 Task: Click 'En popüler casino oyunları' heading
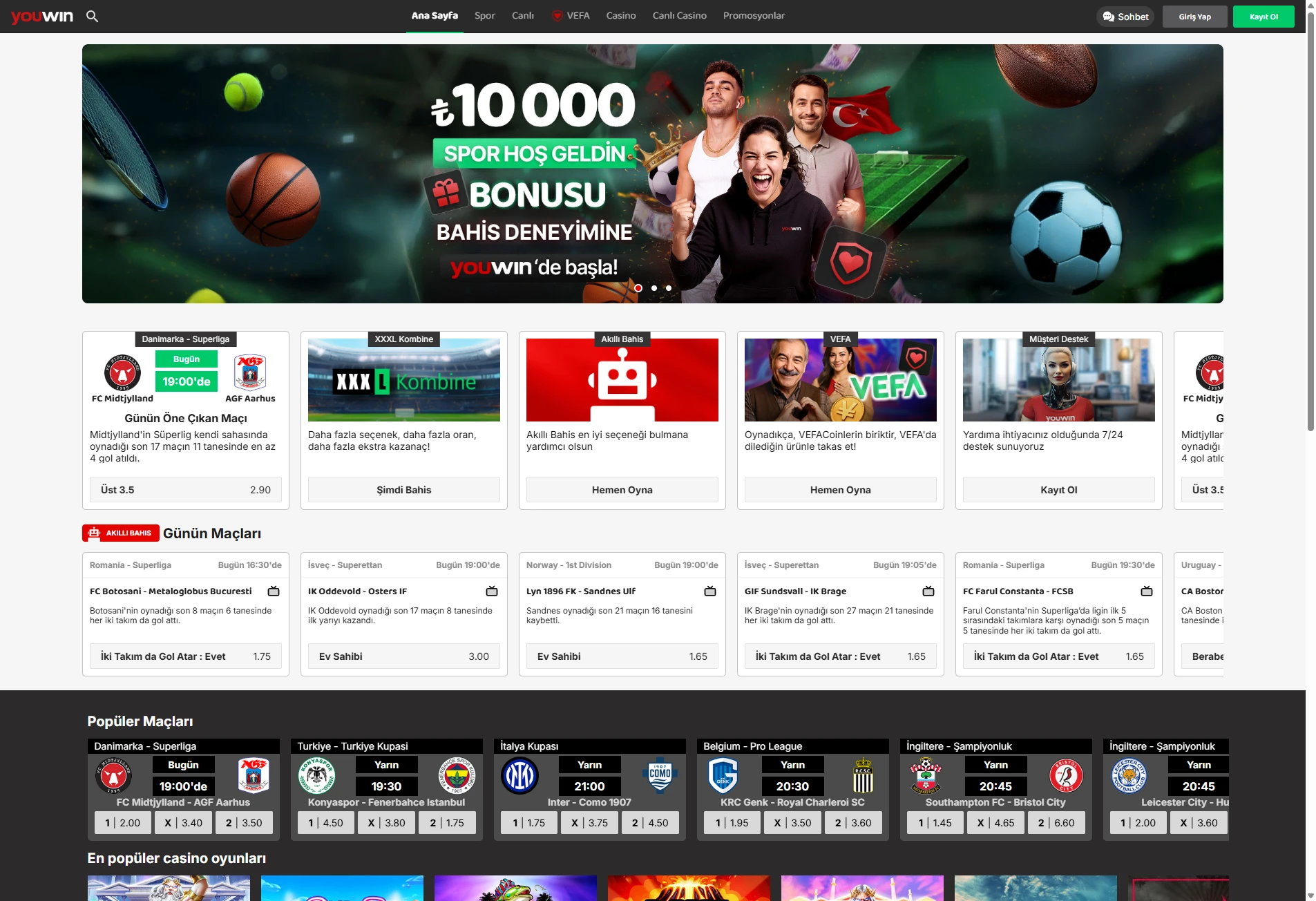(x=177, y=858)
